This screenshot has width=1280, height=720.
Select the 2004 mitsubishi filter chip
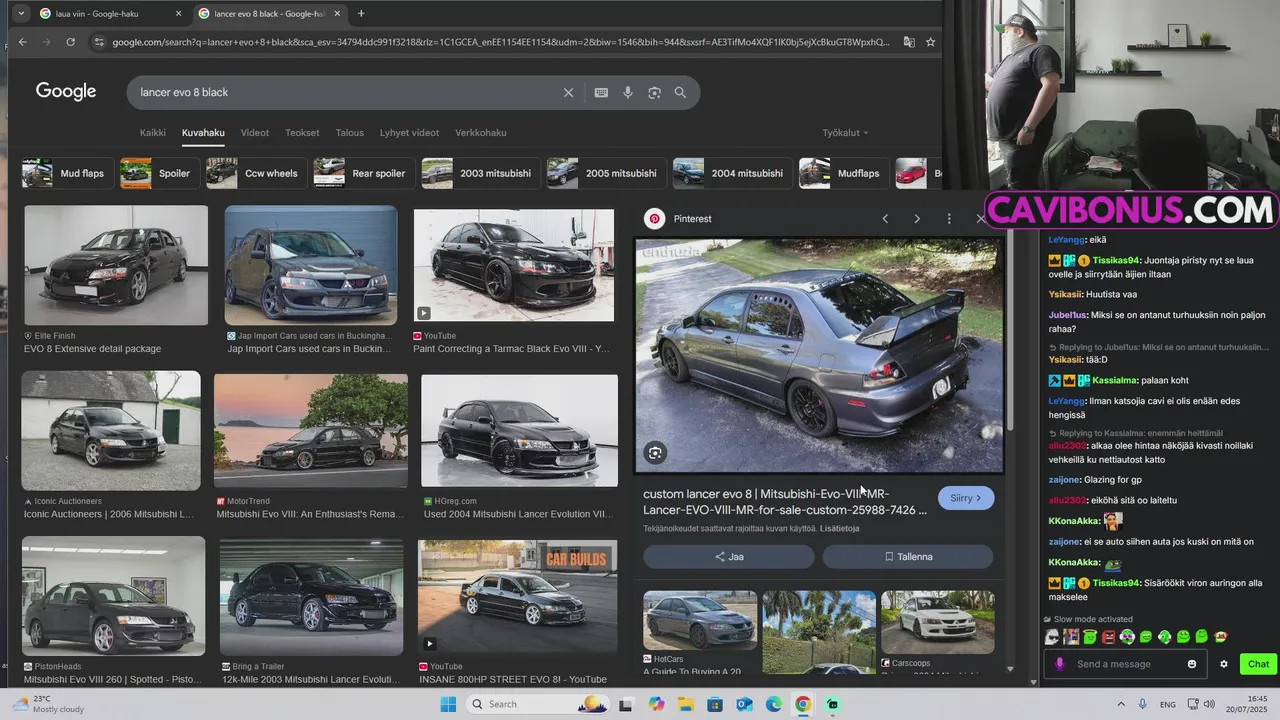(x=731, y=173)
